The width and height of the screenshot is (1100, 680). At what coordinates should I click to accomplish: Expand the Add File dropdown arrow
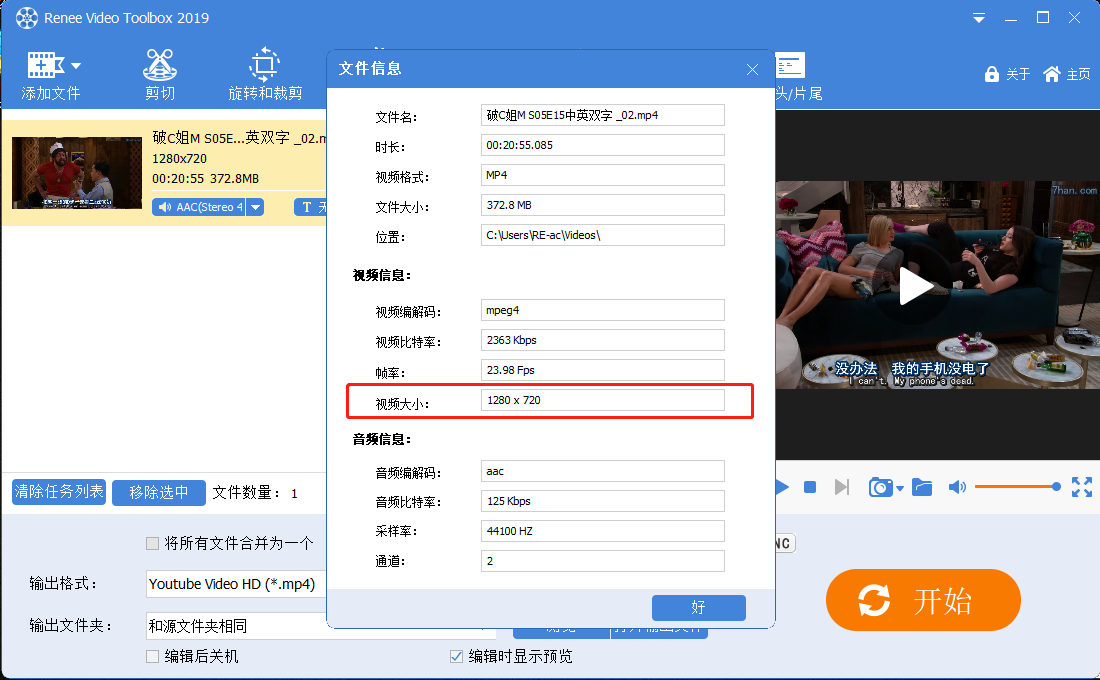[x=76, y=66]
